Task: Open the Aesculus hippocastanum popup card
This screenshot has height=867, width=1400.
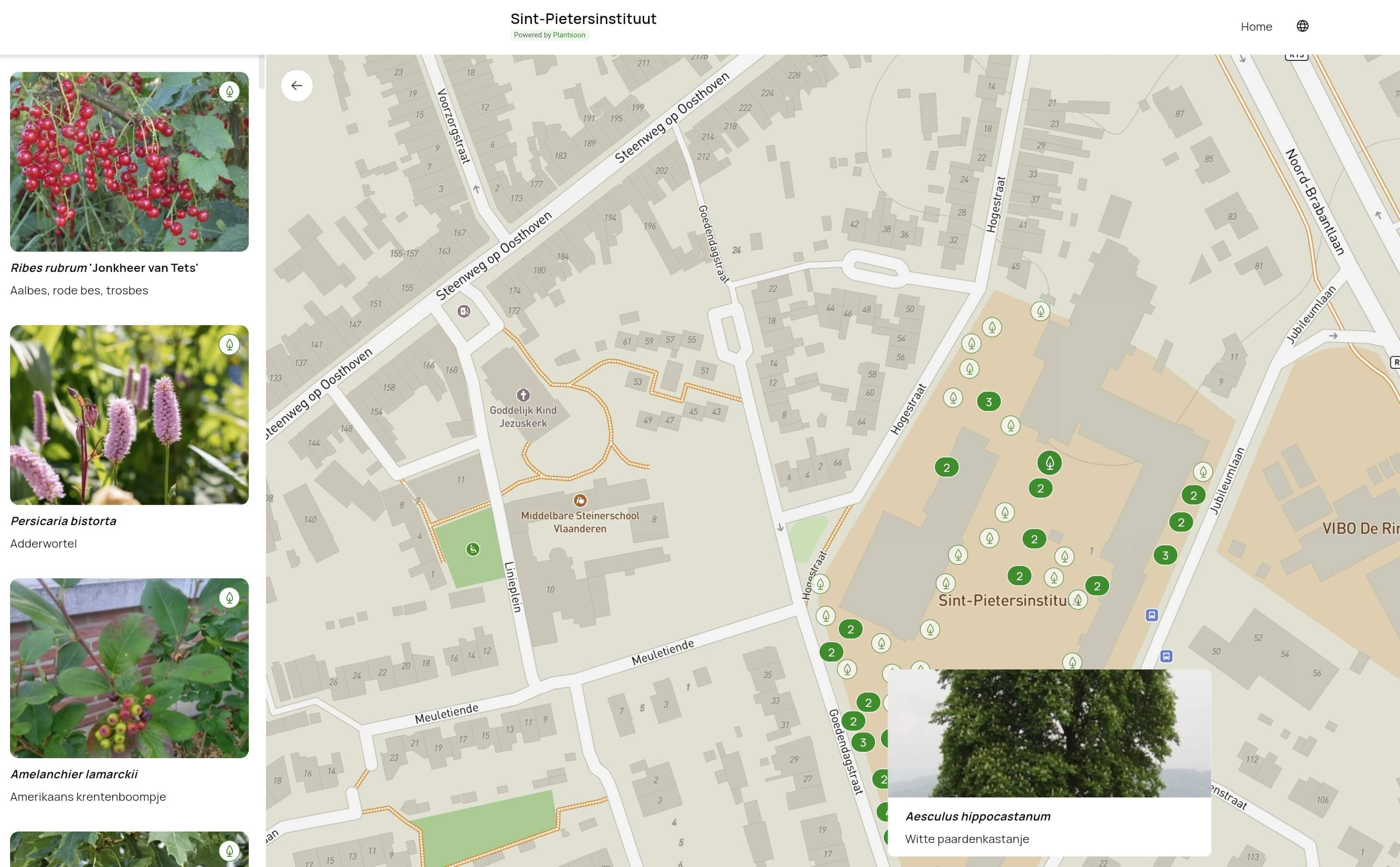Action: 1049,762
